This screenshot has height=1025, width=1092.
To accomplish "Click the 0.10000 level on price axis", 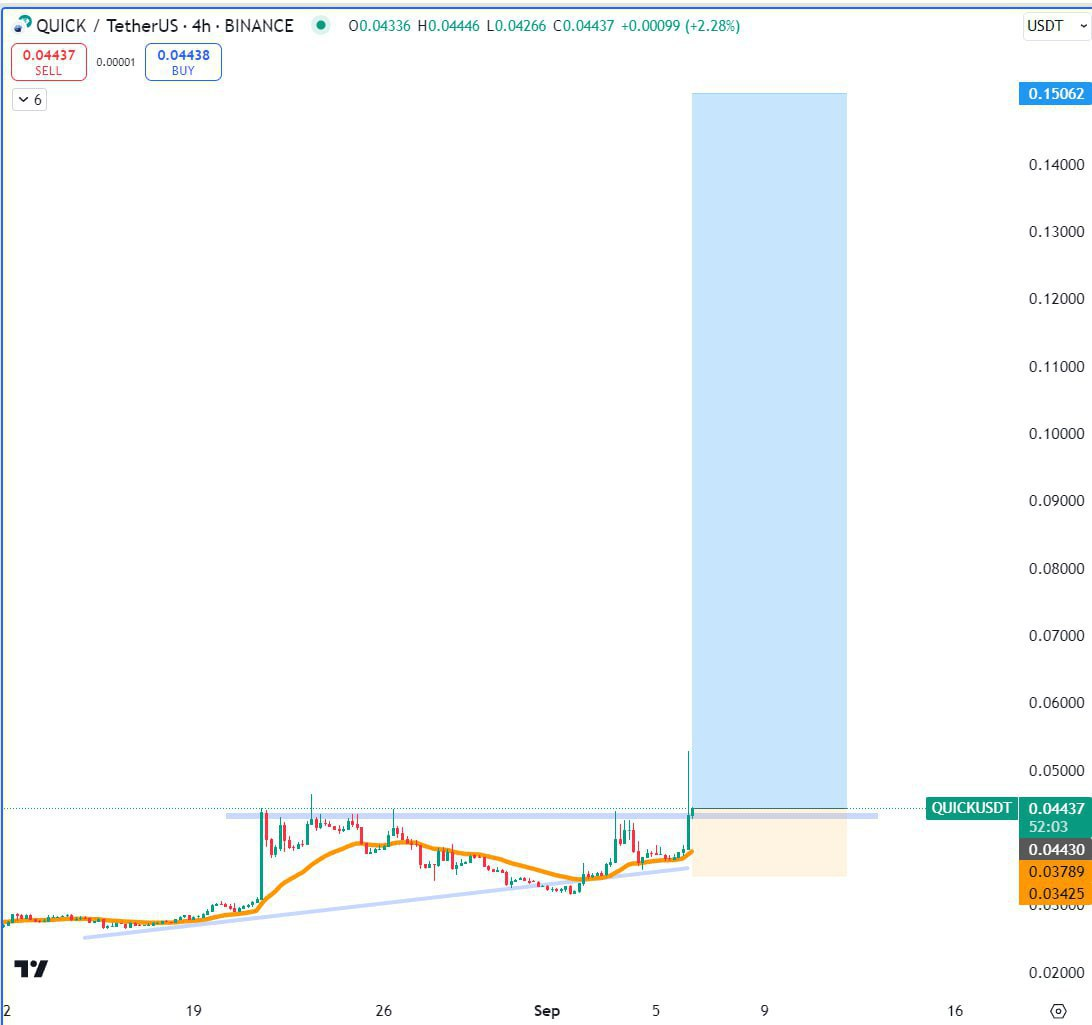I will (x=1056, y=434).
